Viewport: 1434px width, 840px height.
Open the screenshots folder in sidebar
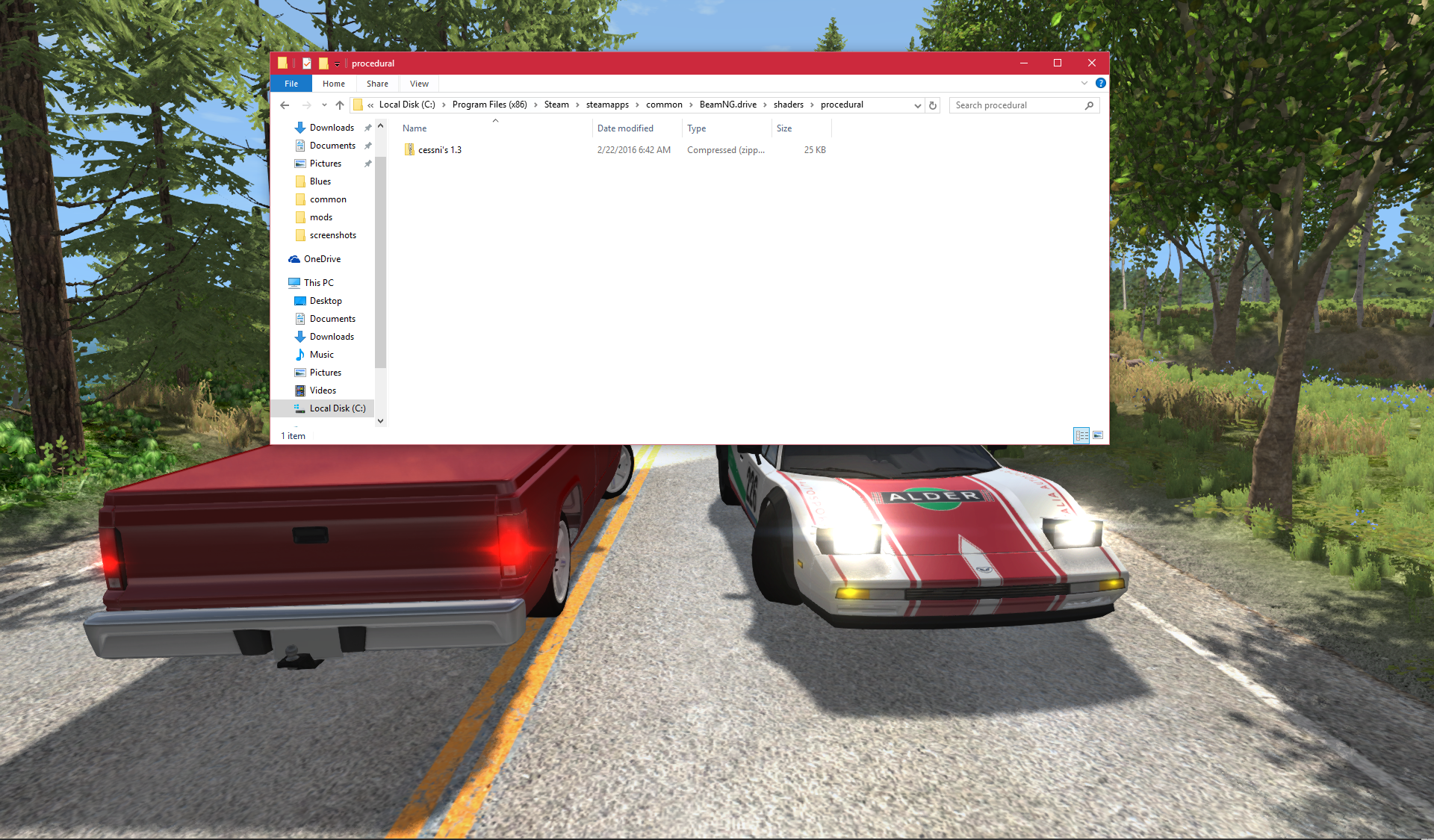333,235
